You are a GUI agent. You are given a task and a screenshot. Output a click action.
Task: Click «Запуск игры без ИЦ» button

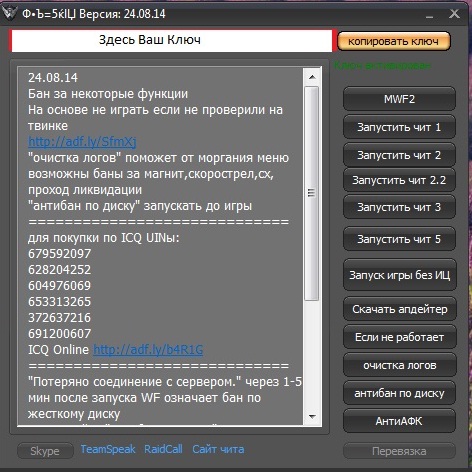coord(400,275)
